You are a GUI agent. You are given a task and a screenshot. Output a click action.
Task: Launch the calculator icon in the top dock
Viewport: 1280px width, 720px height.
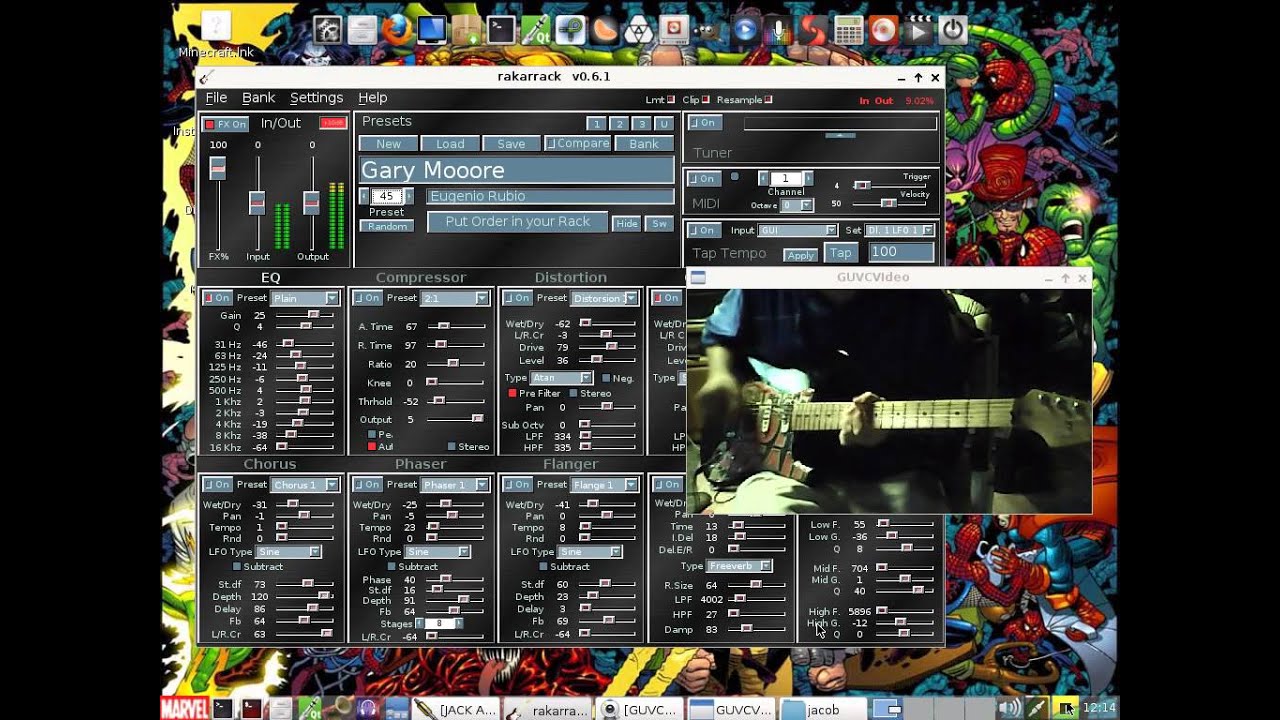tap(848, 30)
